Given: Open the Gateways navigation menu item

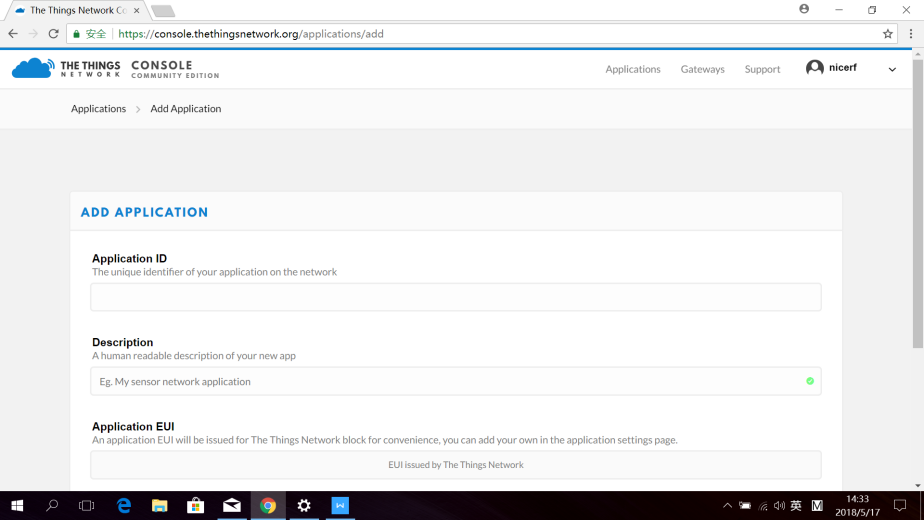Looking at the screenshot, I should pyautogui.click(x=702, y=69).
